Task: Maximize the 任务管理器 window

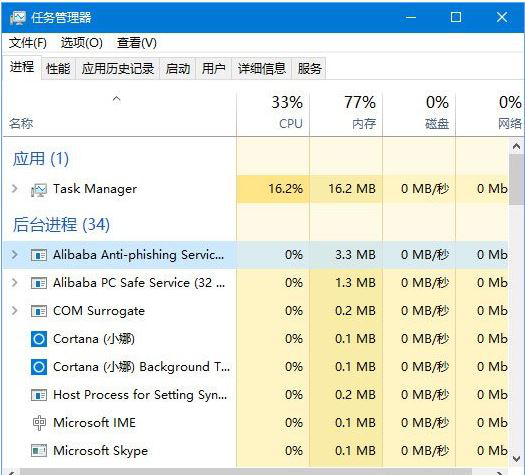Action: coord(456,17)
